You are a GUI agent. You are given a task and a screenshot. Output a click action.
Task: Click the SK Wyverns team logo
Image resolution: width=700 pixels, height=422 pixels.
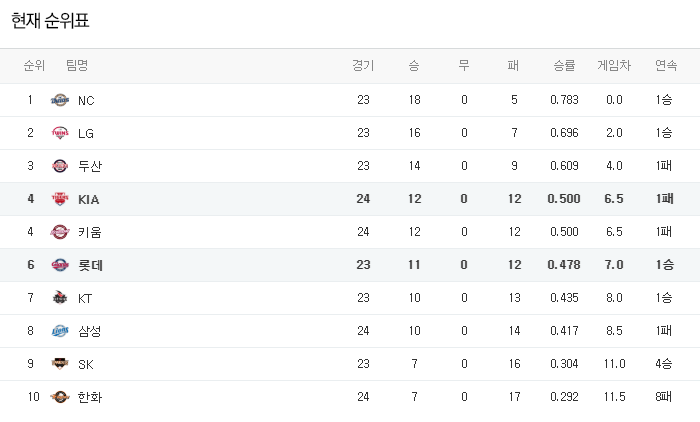click(x=60, y=364)
